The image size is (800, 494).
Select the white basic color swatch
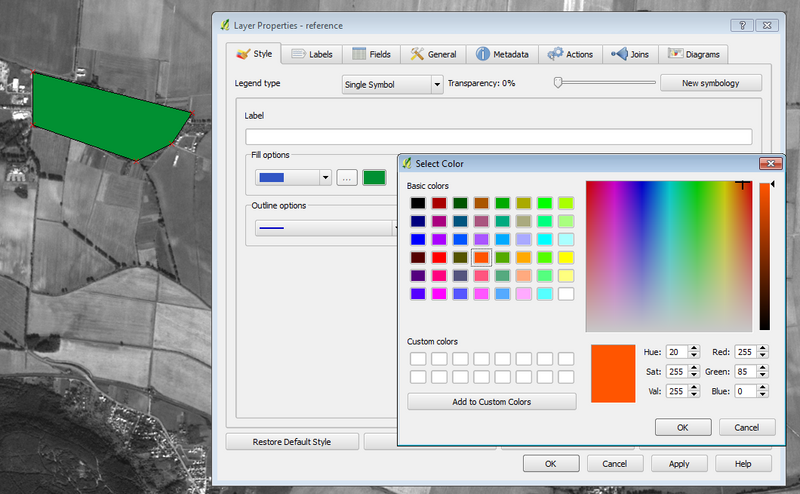[566, 294]
